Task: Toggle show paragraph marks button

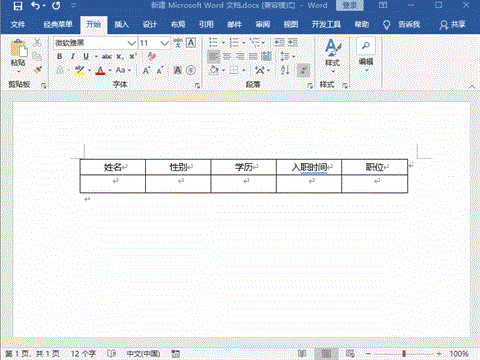Action: [x=303, y=70]
